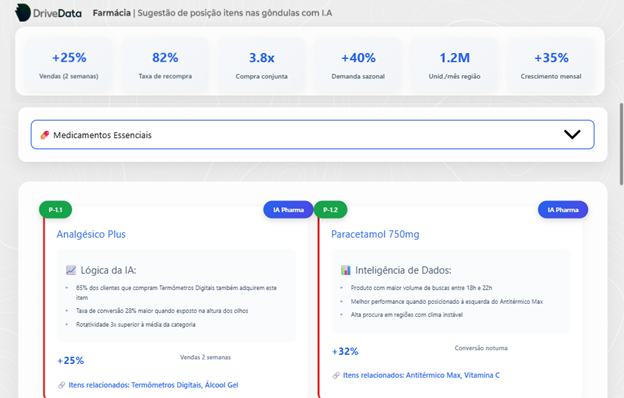Image resolution: width=624 pixels, height=398 pixels.
Task: Click the Inteligência de Dados heading
Action: 403,270
